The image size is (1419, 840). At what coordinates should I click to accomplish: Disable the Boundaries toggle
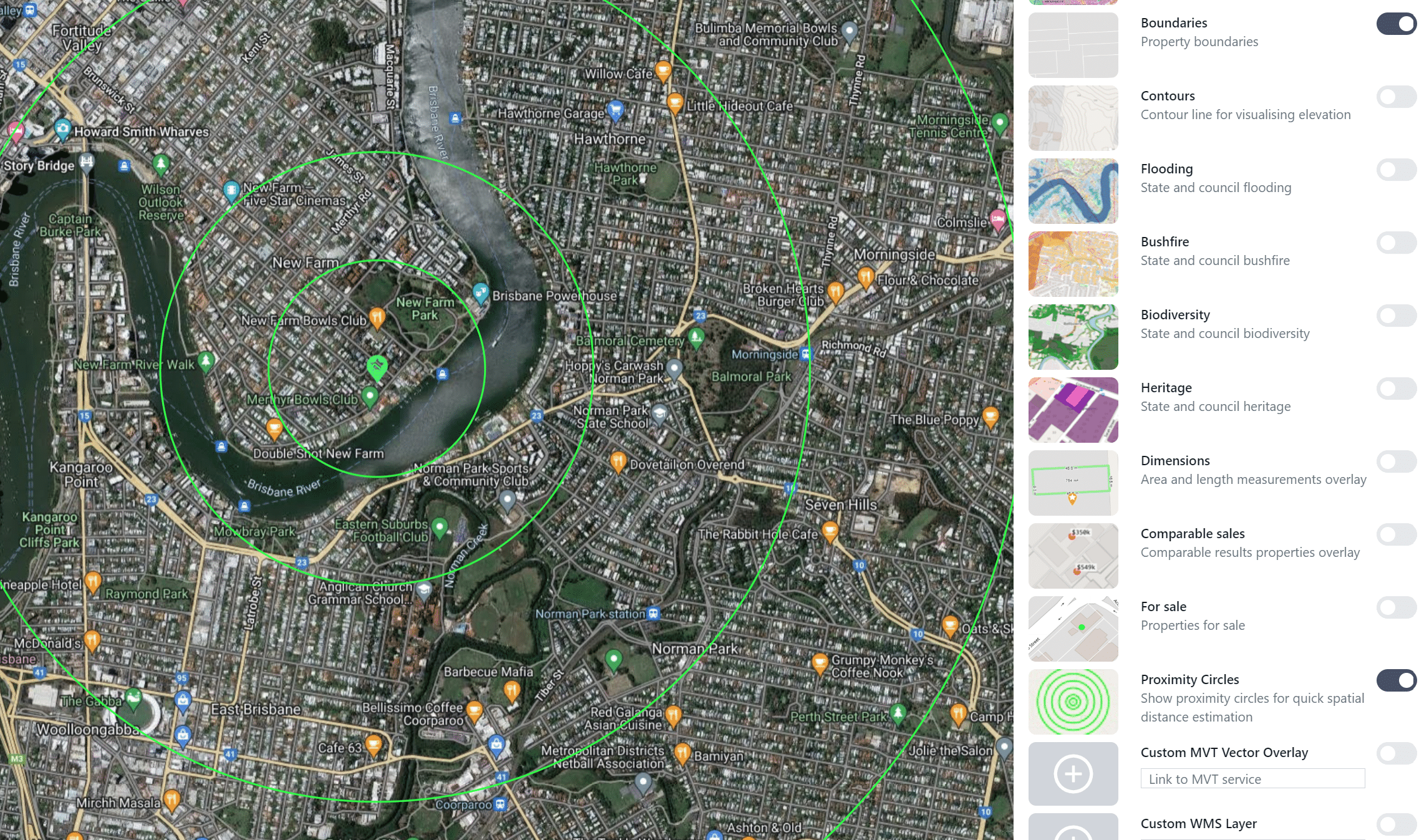tap(1397, 24)
